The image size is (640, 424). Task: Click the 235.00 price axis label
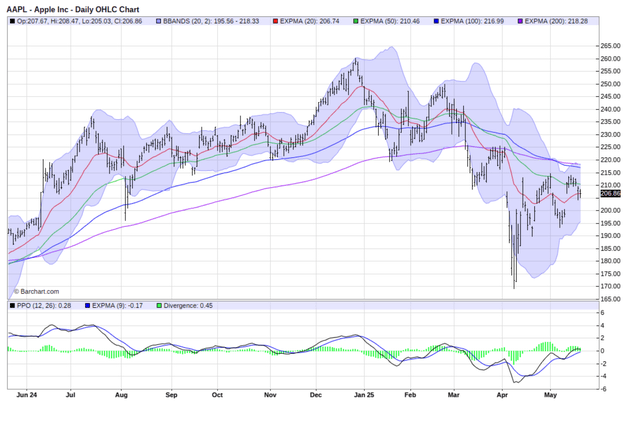coord(611,122)
